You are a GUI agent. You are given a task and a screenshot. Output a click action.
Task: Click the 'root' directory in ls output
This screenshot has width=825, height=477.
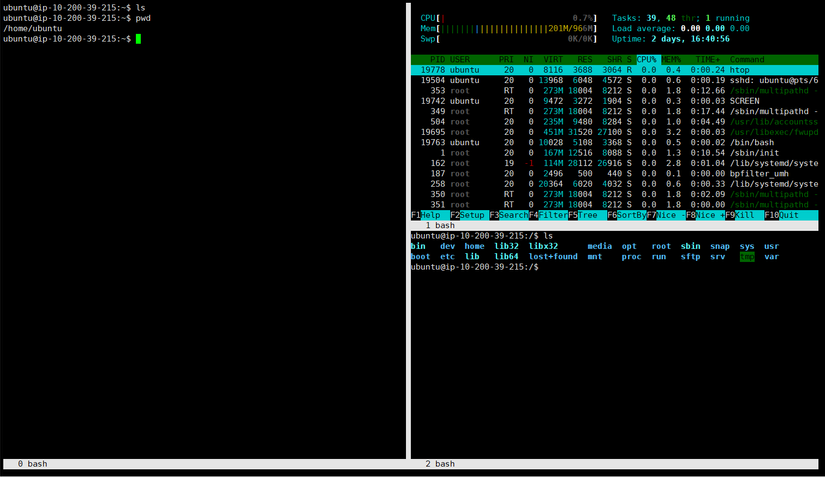pyautogui.click(x=661, y=246)
